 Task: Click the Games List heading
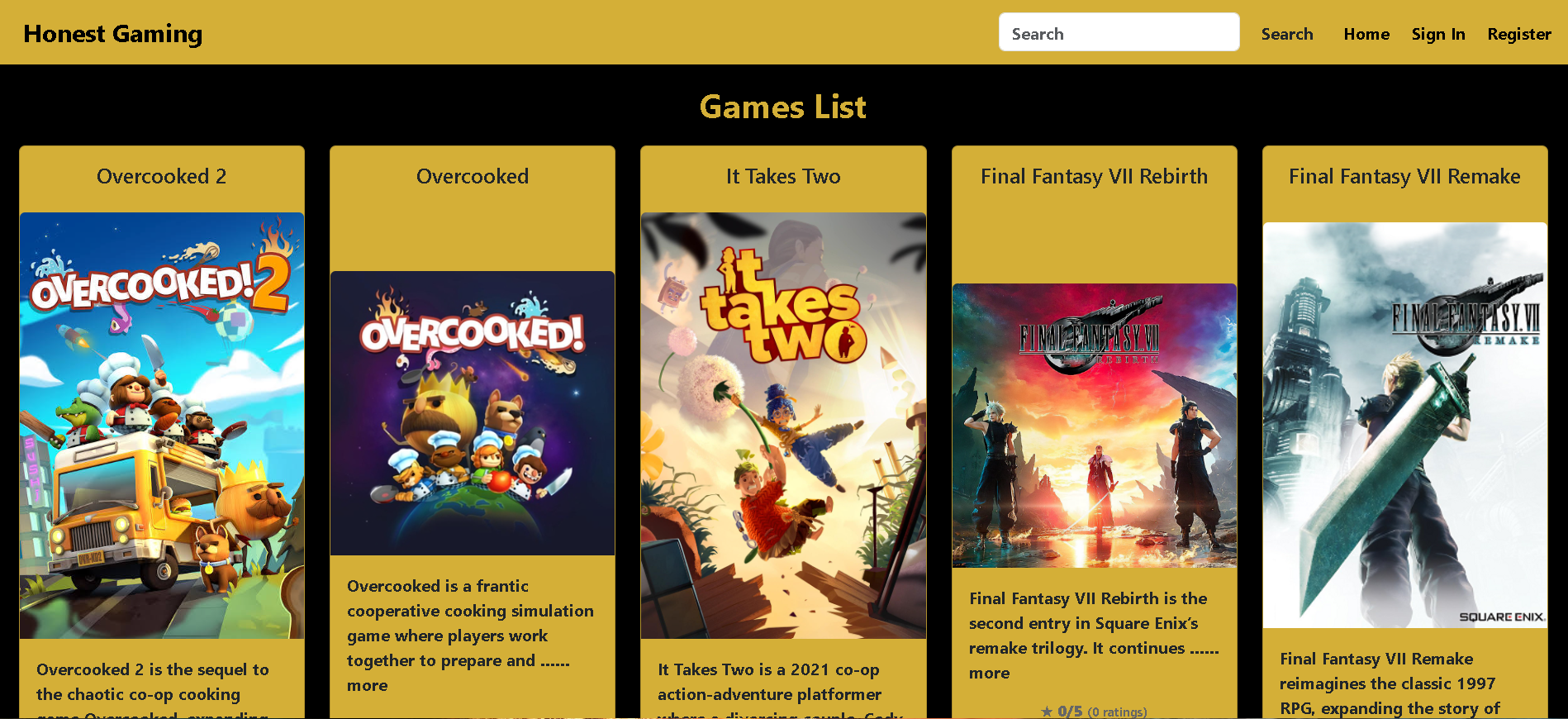[783, 107]
